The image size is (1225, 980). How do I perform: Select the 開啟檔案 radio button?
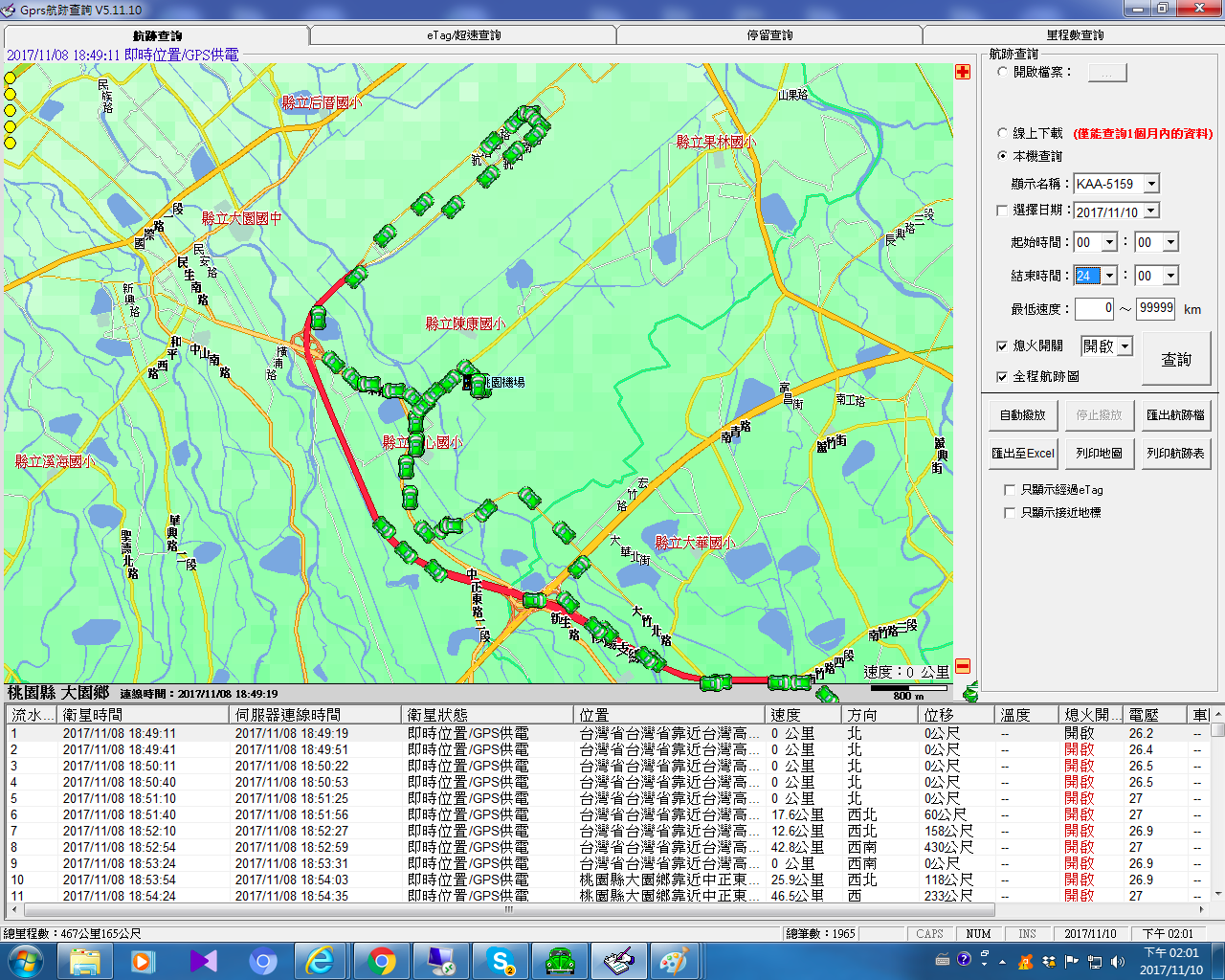tap(1003, 72)
